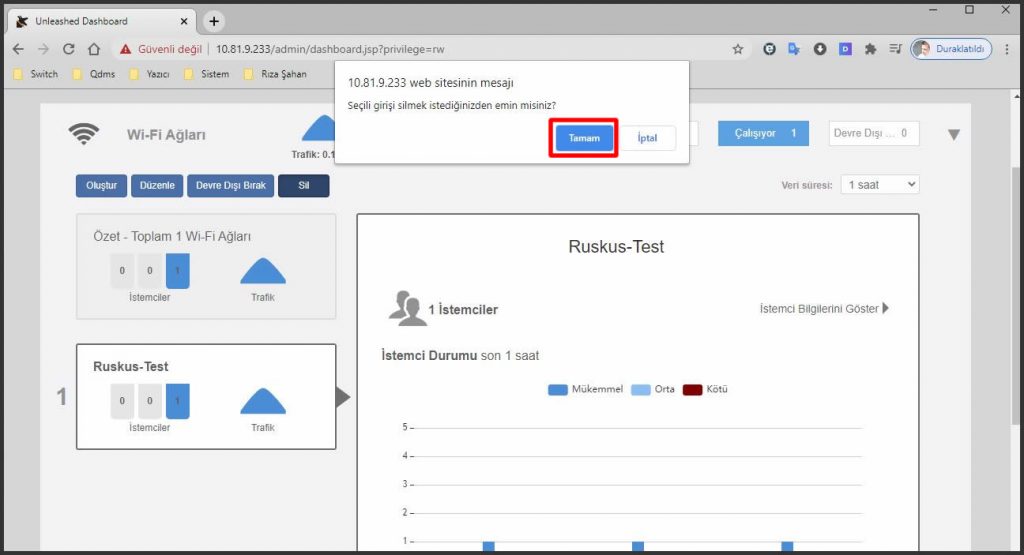The width and height of the screenshot is (1024, 555).
Task: Click the translate extension icon
Action: pyautogui.click(x=794, y=49)
